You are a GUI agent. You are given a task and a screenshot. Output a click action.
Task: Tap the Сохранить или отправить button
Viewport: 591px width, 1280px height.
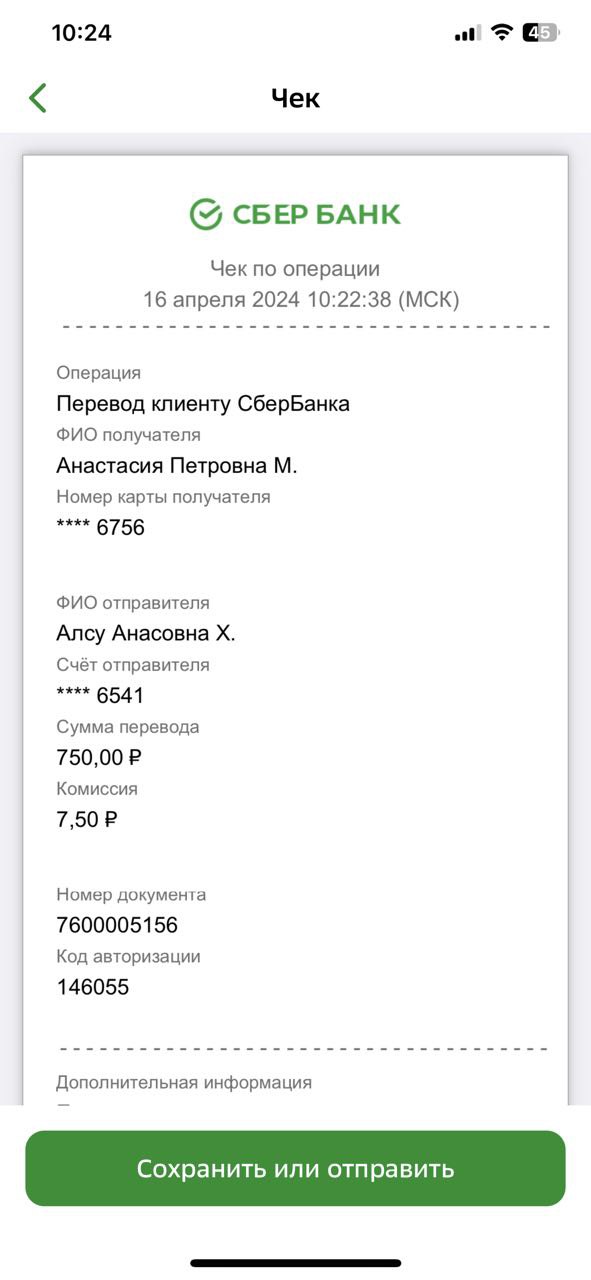point(295,1168)
